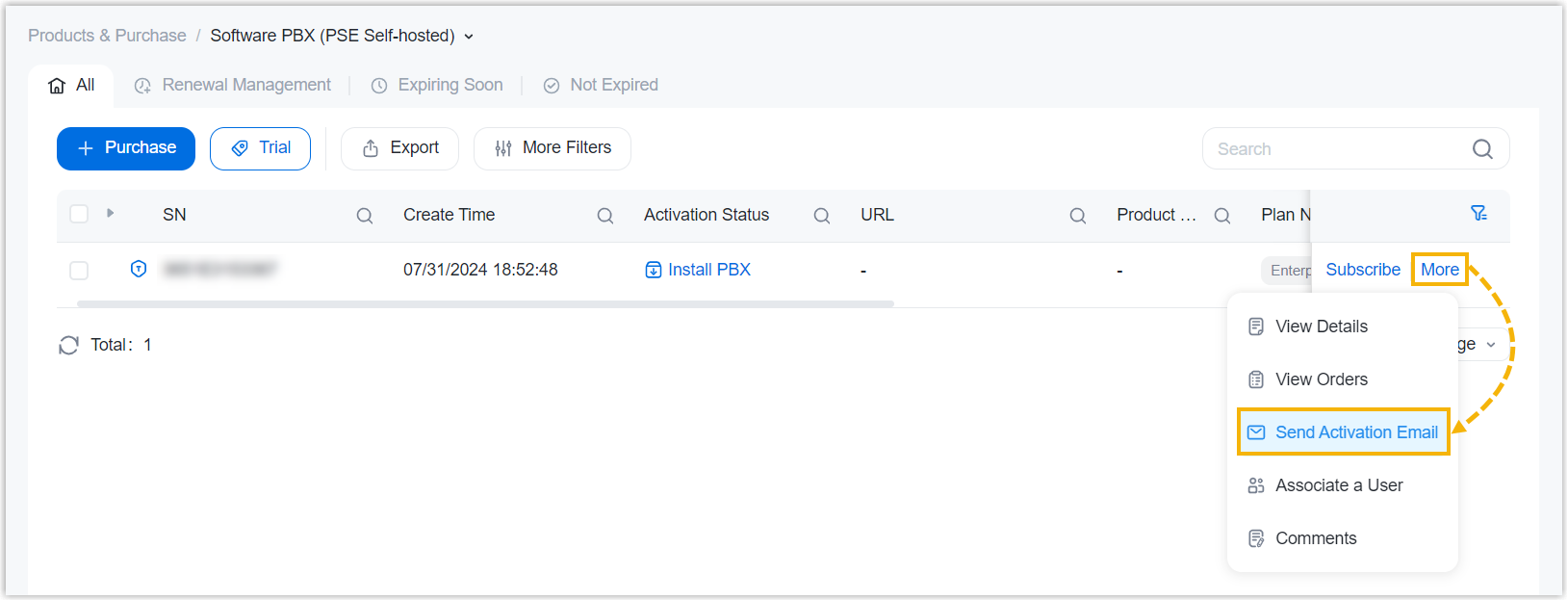Viewport: 1568px width, 601px height.
Task: Select Send Activation Email from menu
Action: tap(1355, 432)
